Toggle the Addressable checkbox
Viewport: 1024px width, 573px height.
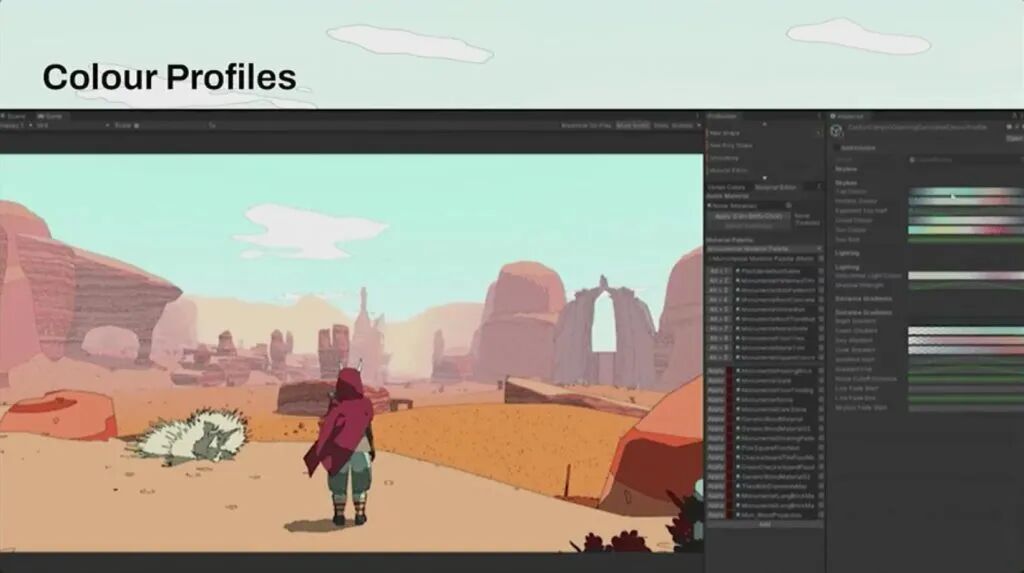coord(839,148)
